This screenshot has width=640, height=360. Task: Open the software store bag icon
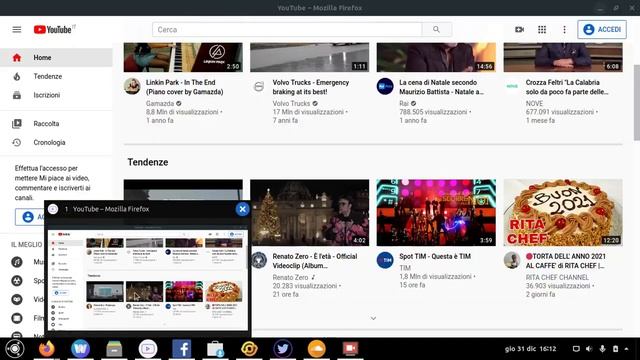pos(215,349)
